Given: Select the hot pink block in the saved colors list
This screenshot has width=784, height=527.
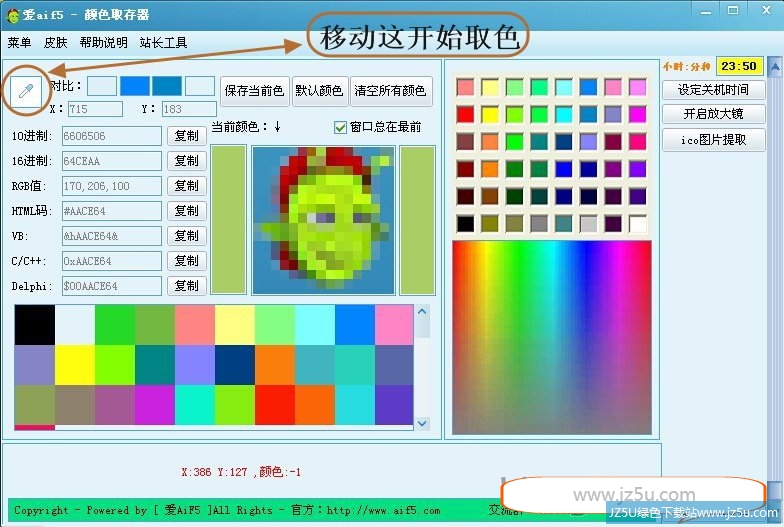Looking at the screenshot, I should (394, 325).
